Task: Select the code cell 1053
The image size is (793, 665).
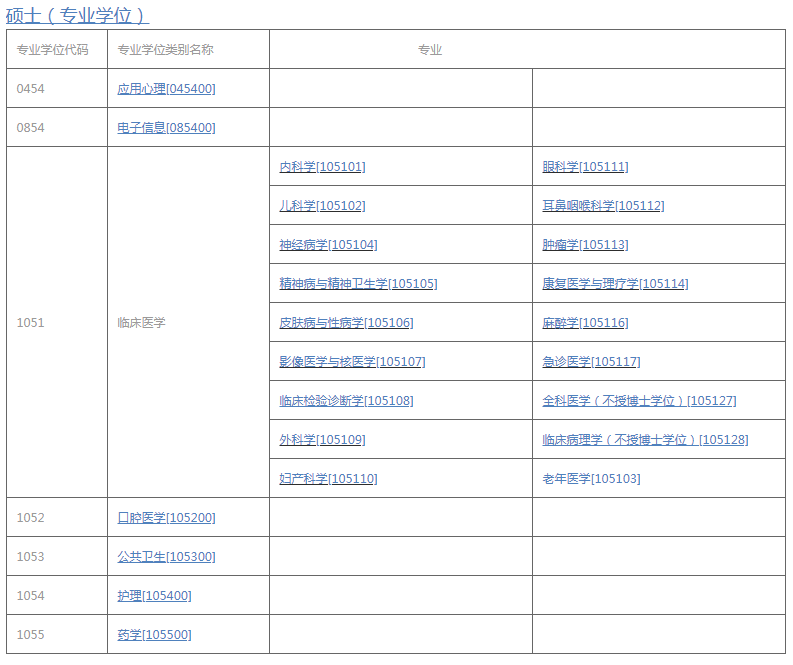Action: 57,556
